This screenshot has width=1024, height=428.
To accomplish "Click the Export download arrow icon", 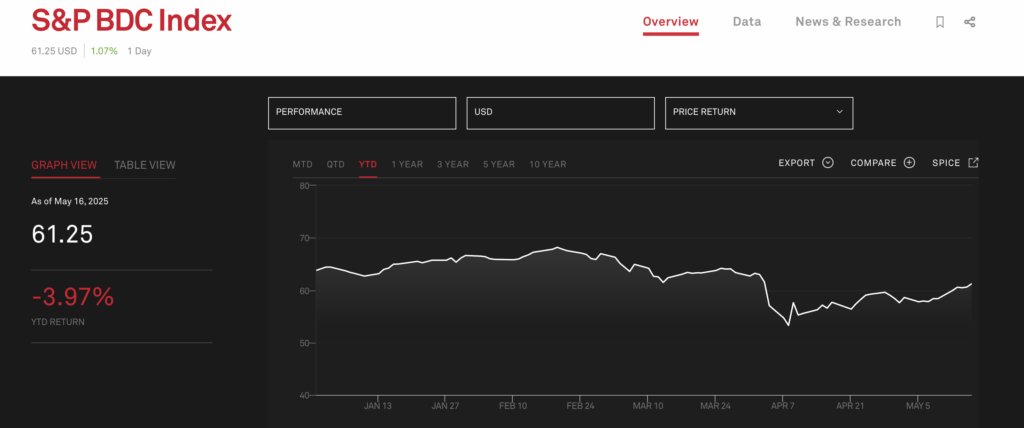I will click(x=827, y=163).
